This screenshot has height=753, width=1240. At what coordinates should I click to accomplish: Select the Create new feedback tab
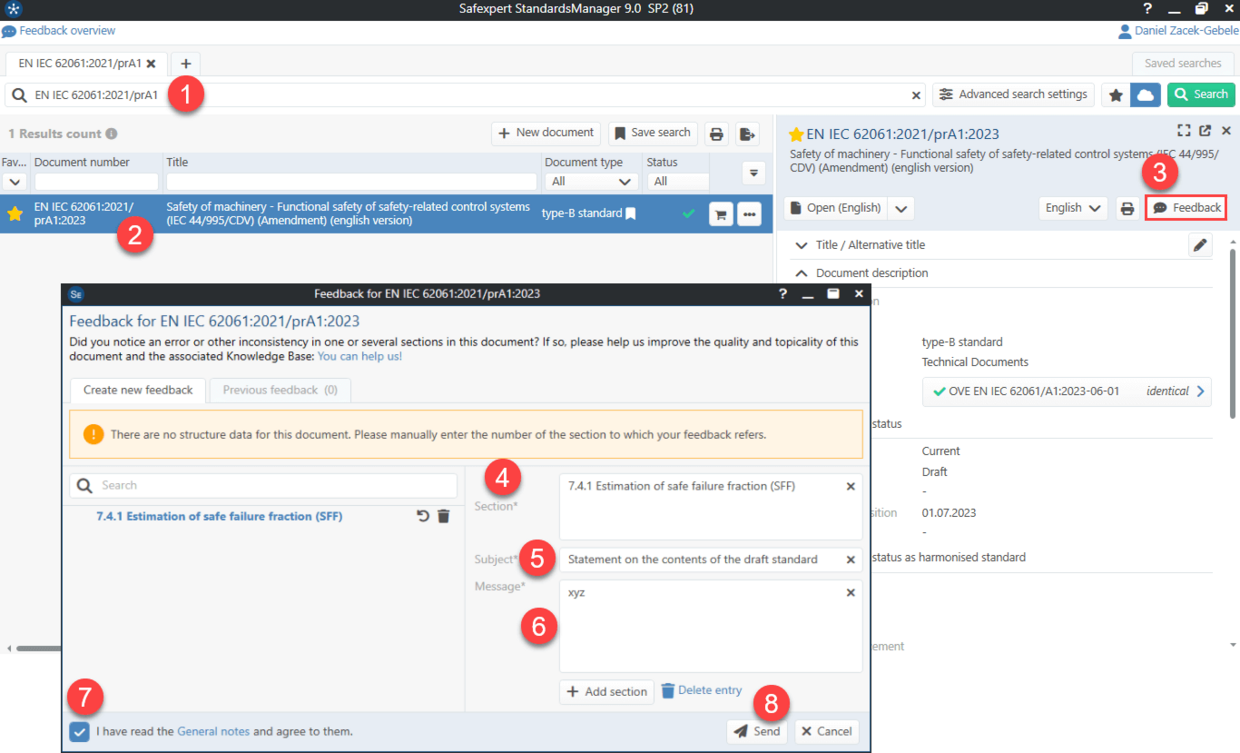[x=137, y=390]
